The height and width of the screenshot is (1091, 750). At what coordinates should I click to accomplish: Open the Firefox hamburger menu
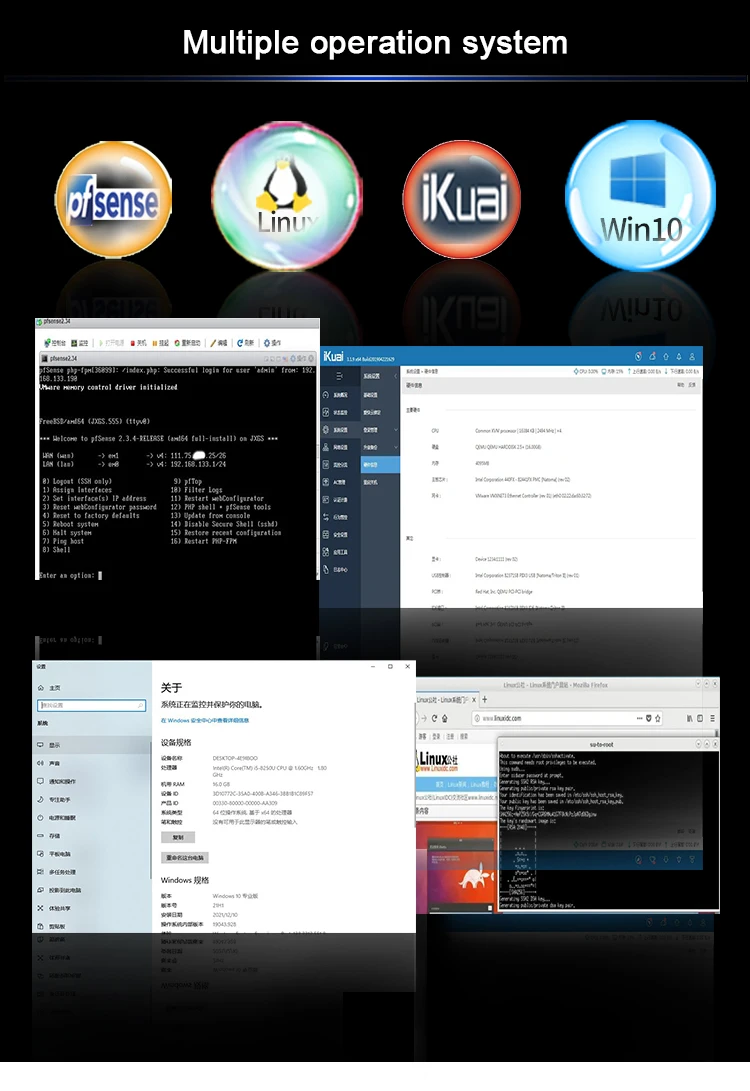(x=712, y=718)
